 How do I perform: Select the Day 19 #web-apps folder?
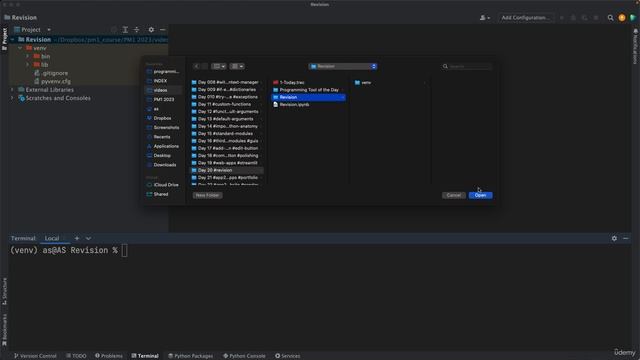click(x=227, y=163)
